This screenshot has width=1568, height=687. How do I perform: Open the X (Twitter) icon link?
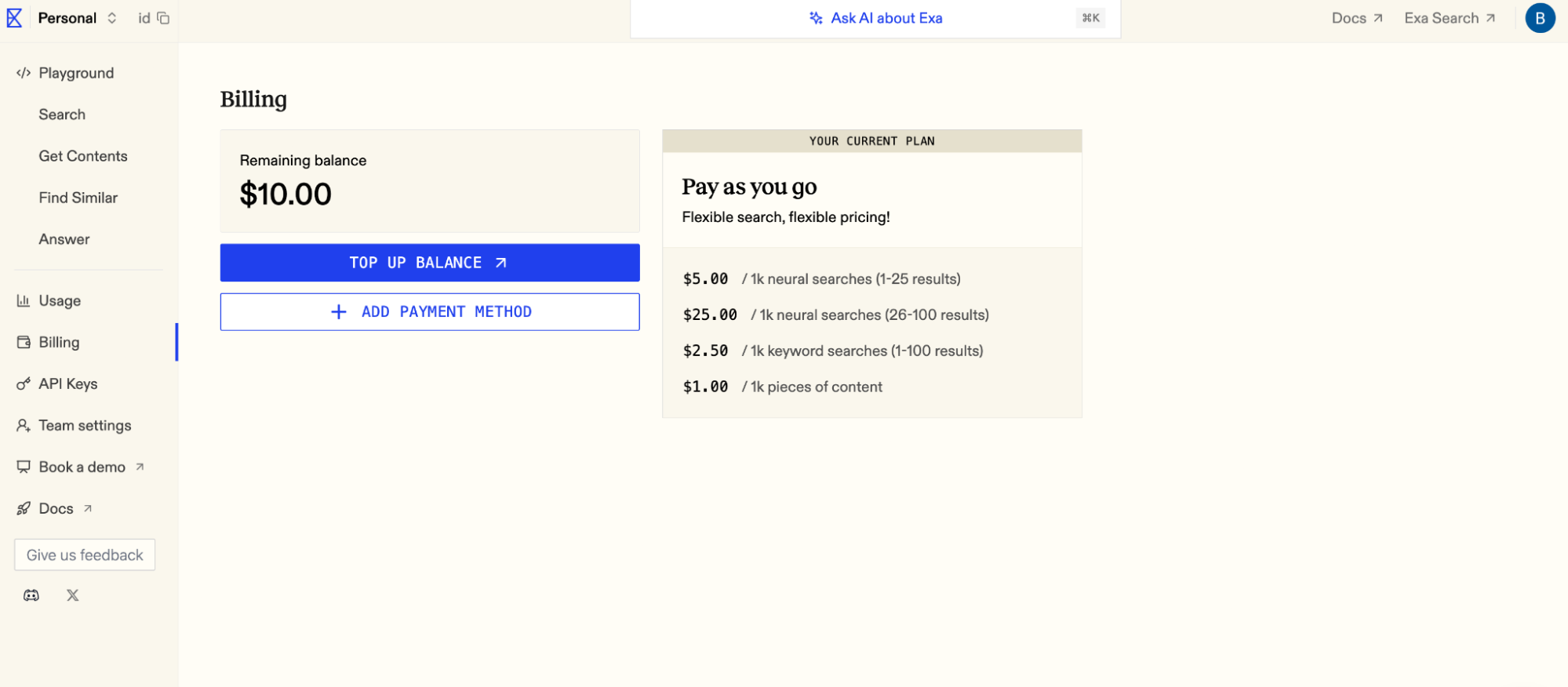point(73,595)
